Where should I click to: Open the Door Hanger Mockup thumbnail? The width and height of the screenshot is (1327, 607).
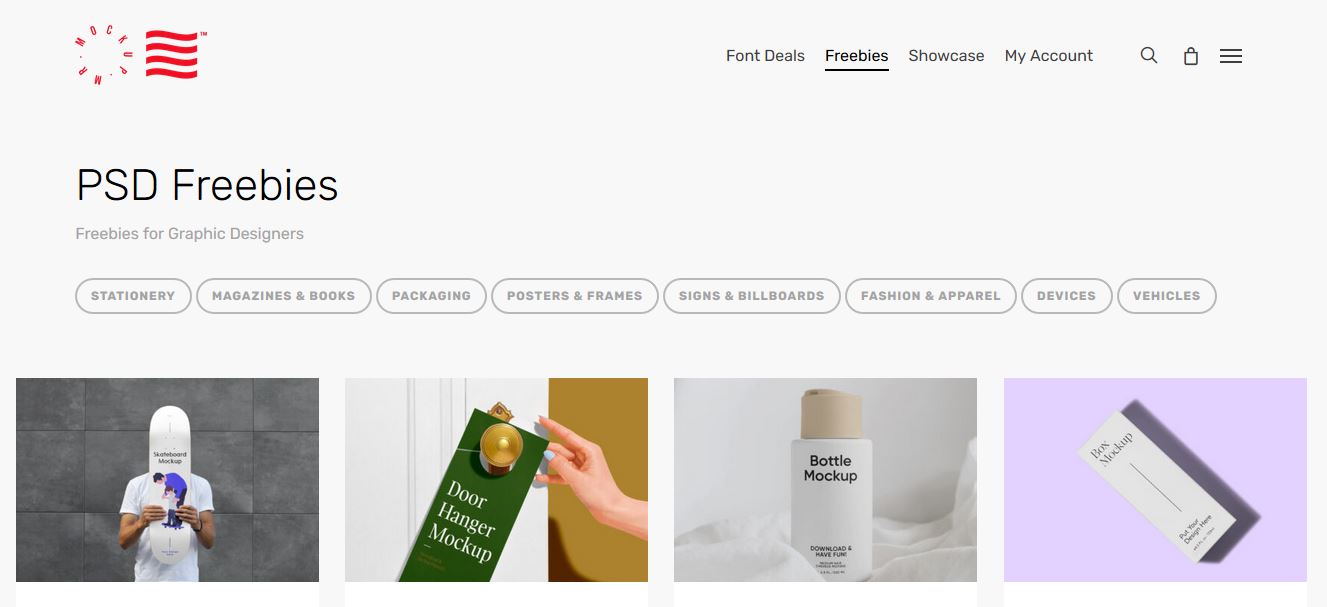click(496, 480)
